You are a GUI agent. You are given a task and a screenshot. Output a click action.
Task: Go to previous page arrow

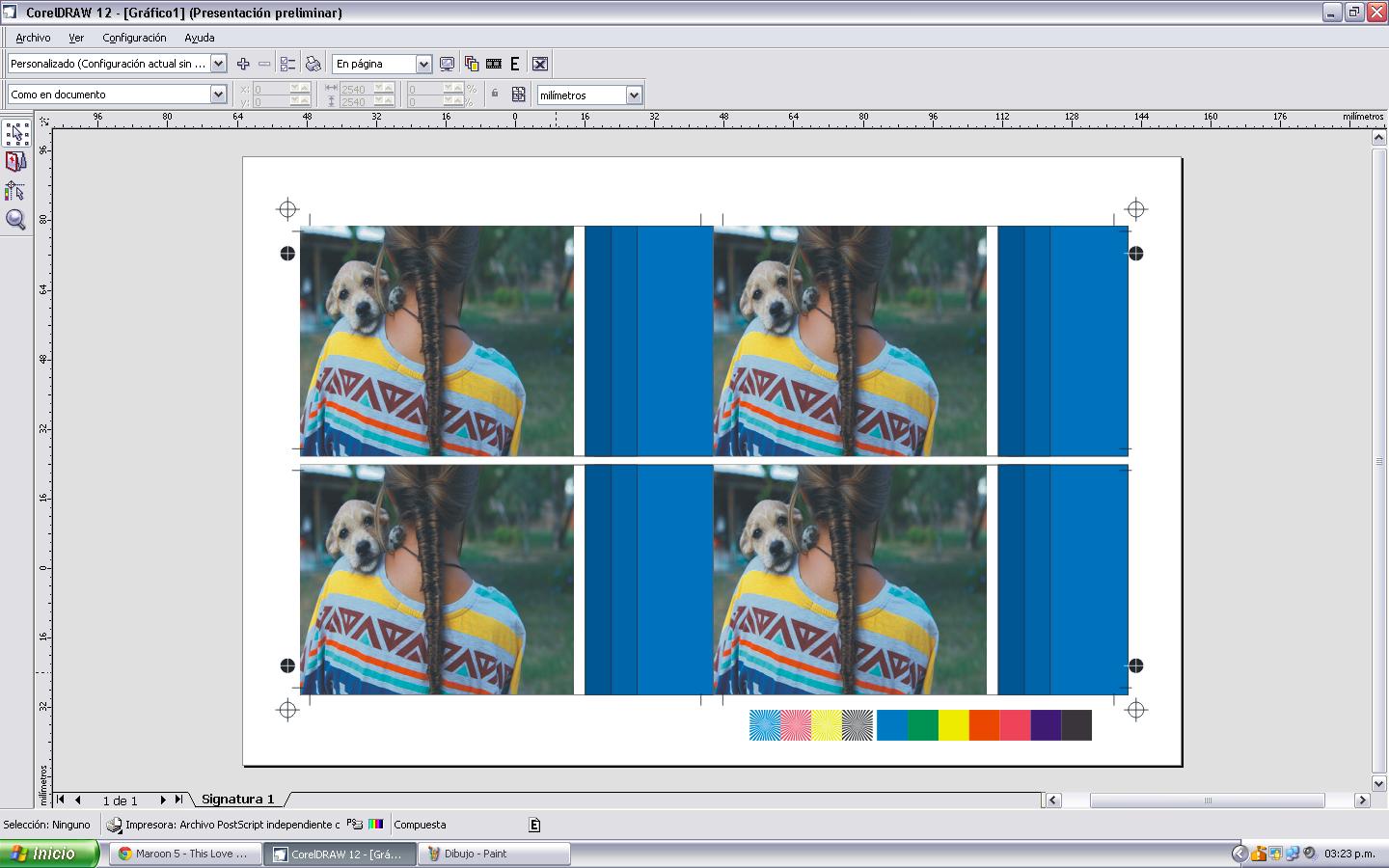click(x=78, y=800)
